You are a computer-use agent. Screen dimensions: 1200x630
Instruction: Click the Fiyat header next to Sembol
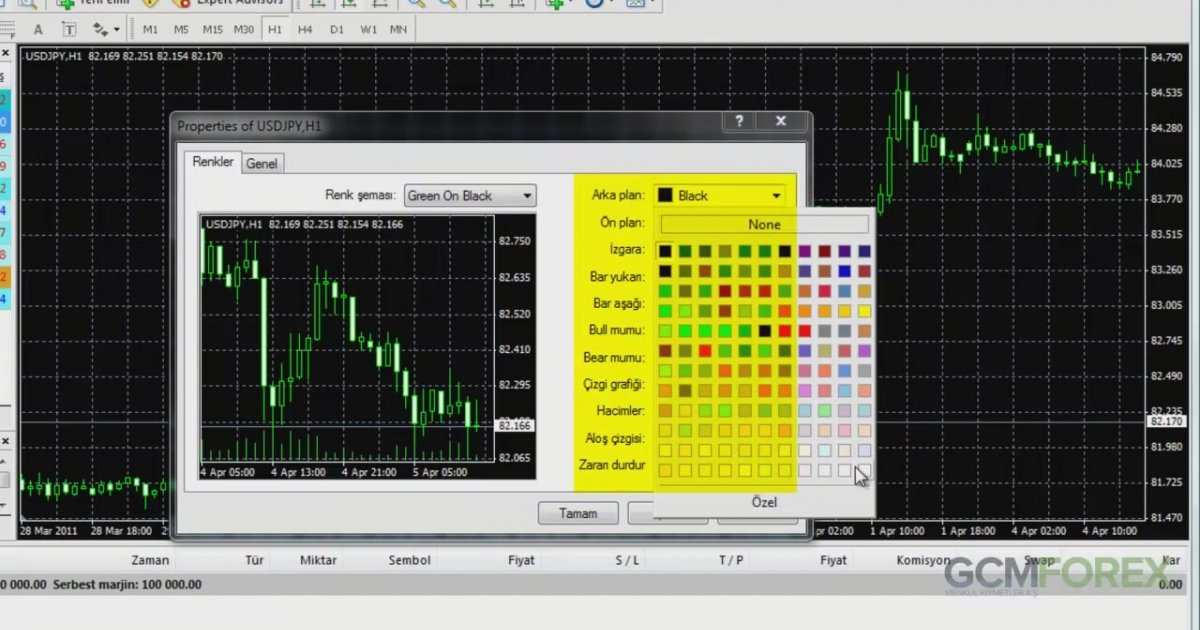click(x=521, y=561)
